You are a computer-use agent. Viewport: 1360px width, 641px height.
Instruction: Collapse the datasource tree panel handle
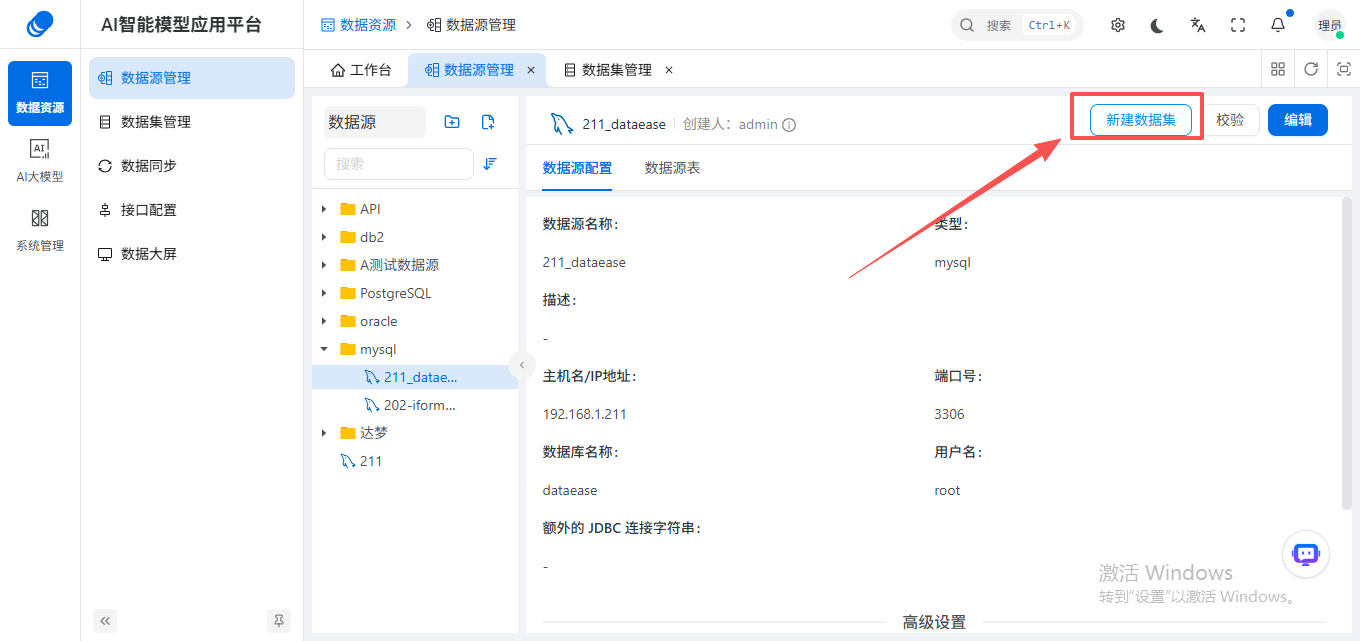point(521,364)
